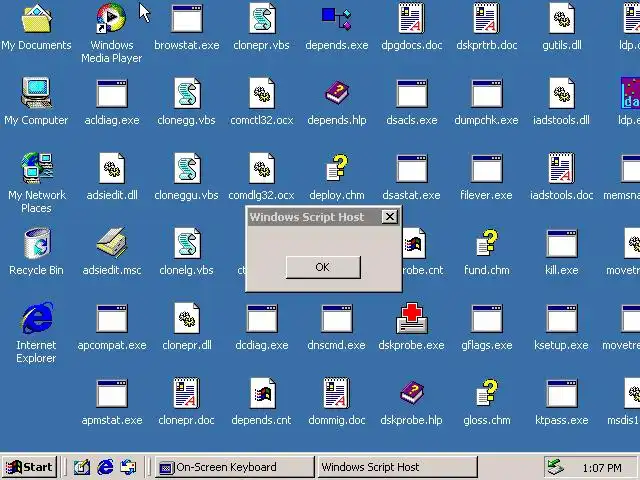Select the gutils.dll file icon
640x480 pixels.
tap(562, 19)
